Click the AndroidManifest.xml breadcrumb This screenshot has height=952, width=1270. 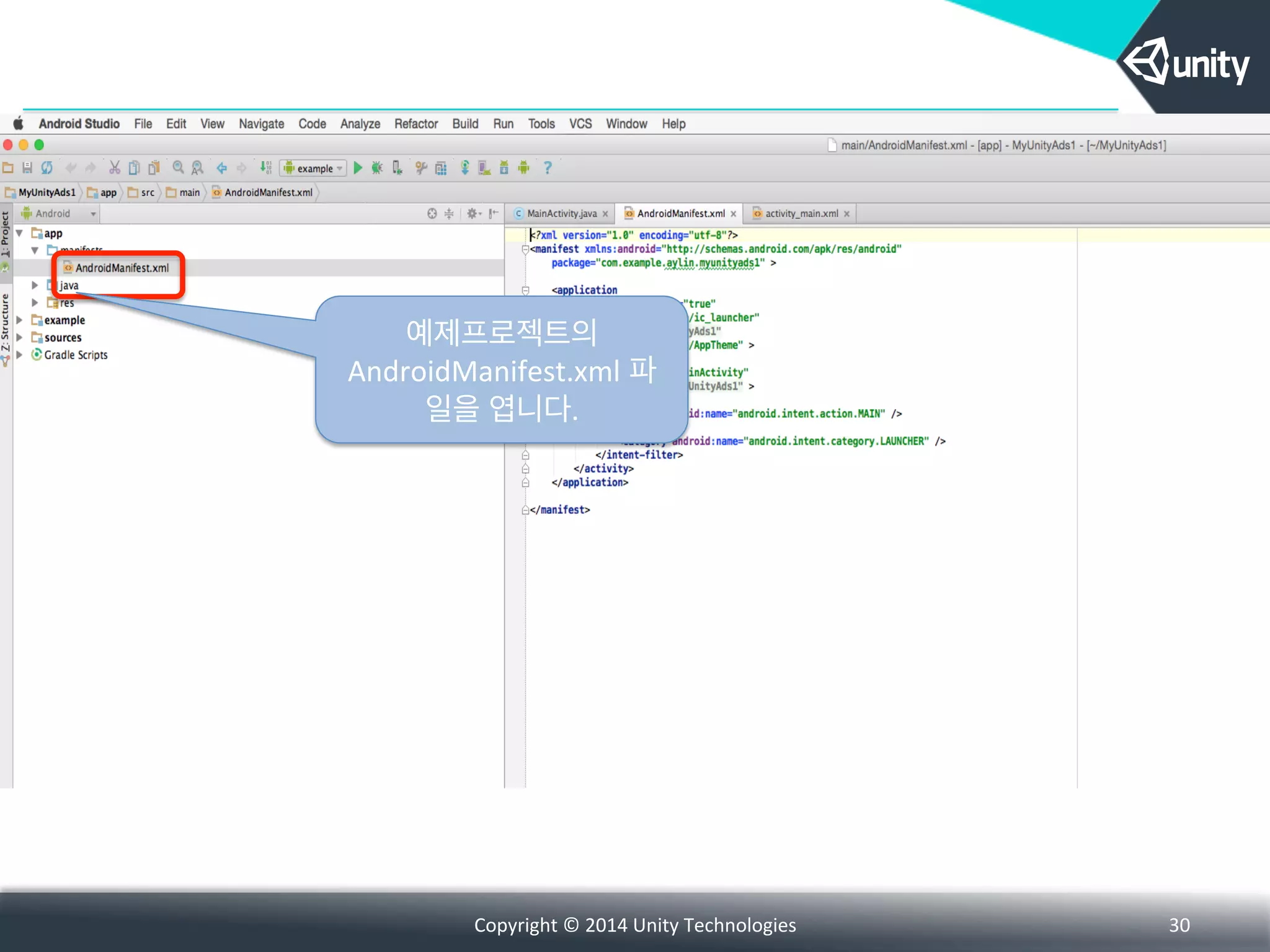click(262, 193)
